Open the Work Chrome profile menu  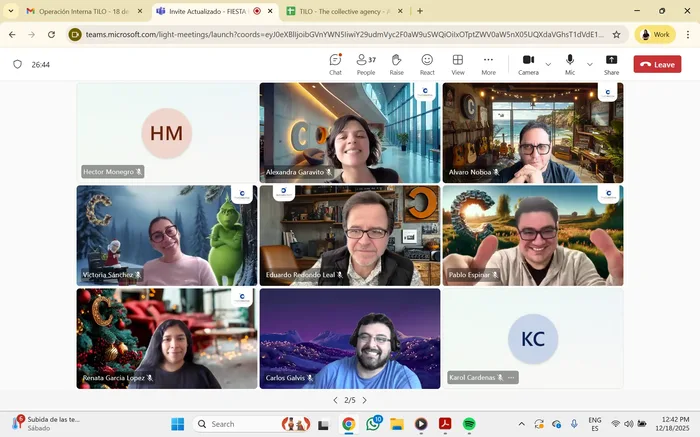tap(655, 34)
